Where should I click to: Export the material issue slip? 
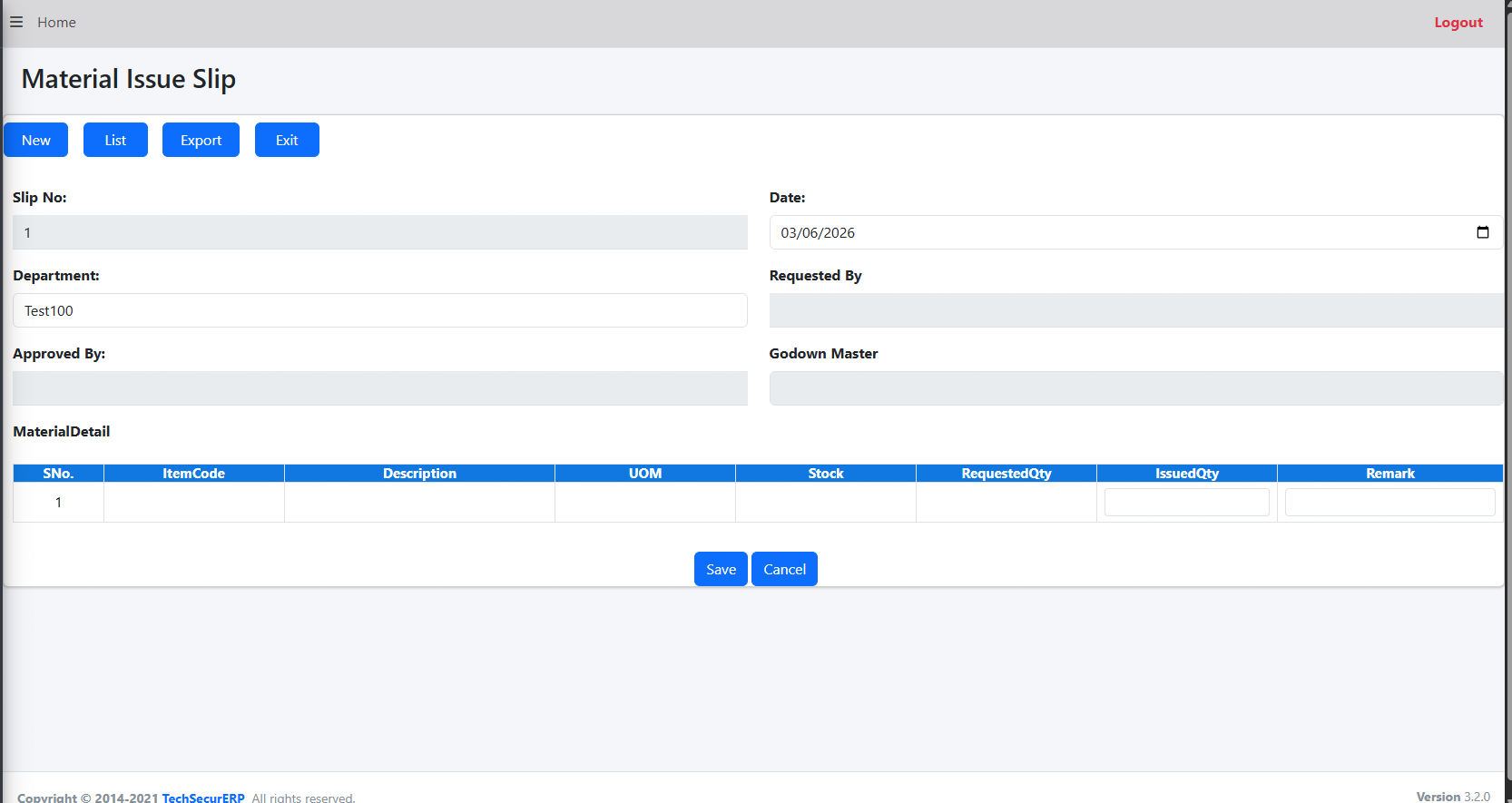[201, 140]
